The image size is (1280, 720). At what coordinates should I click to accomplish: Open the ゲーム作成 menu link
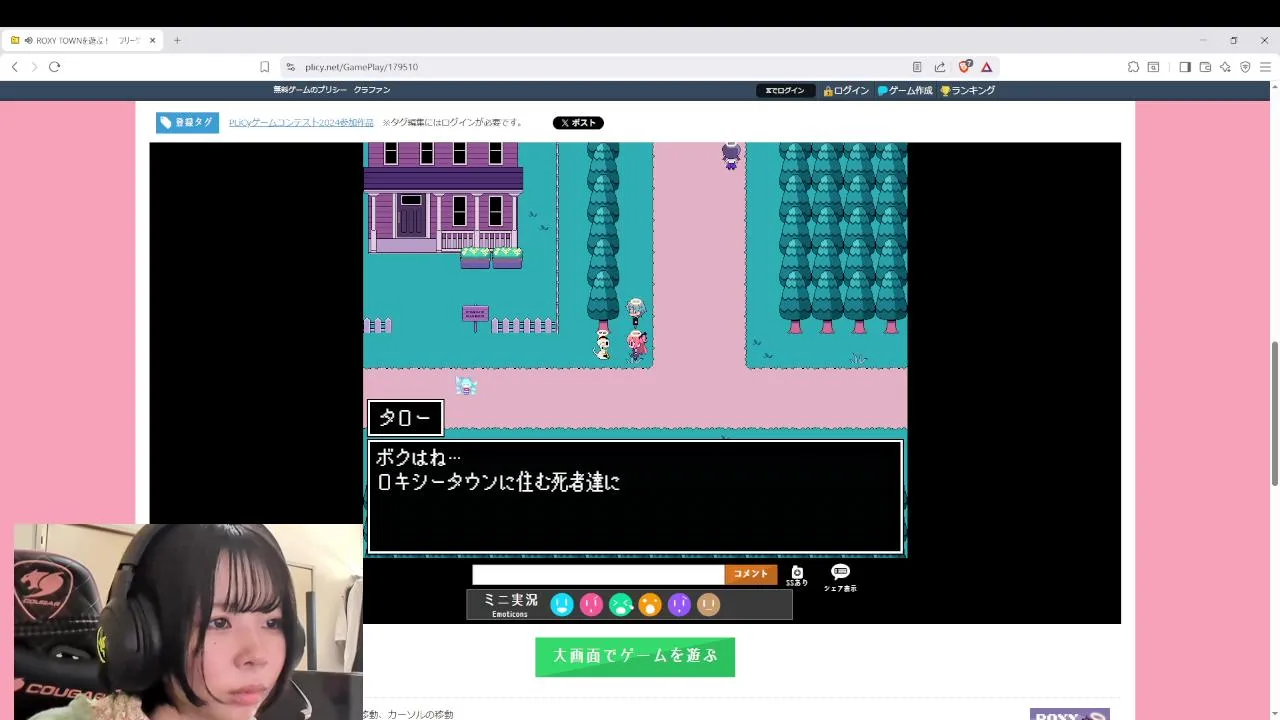(x=905, y=90)
